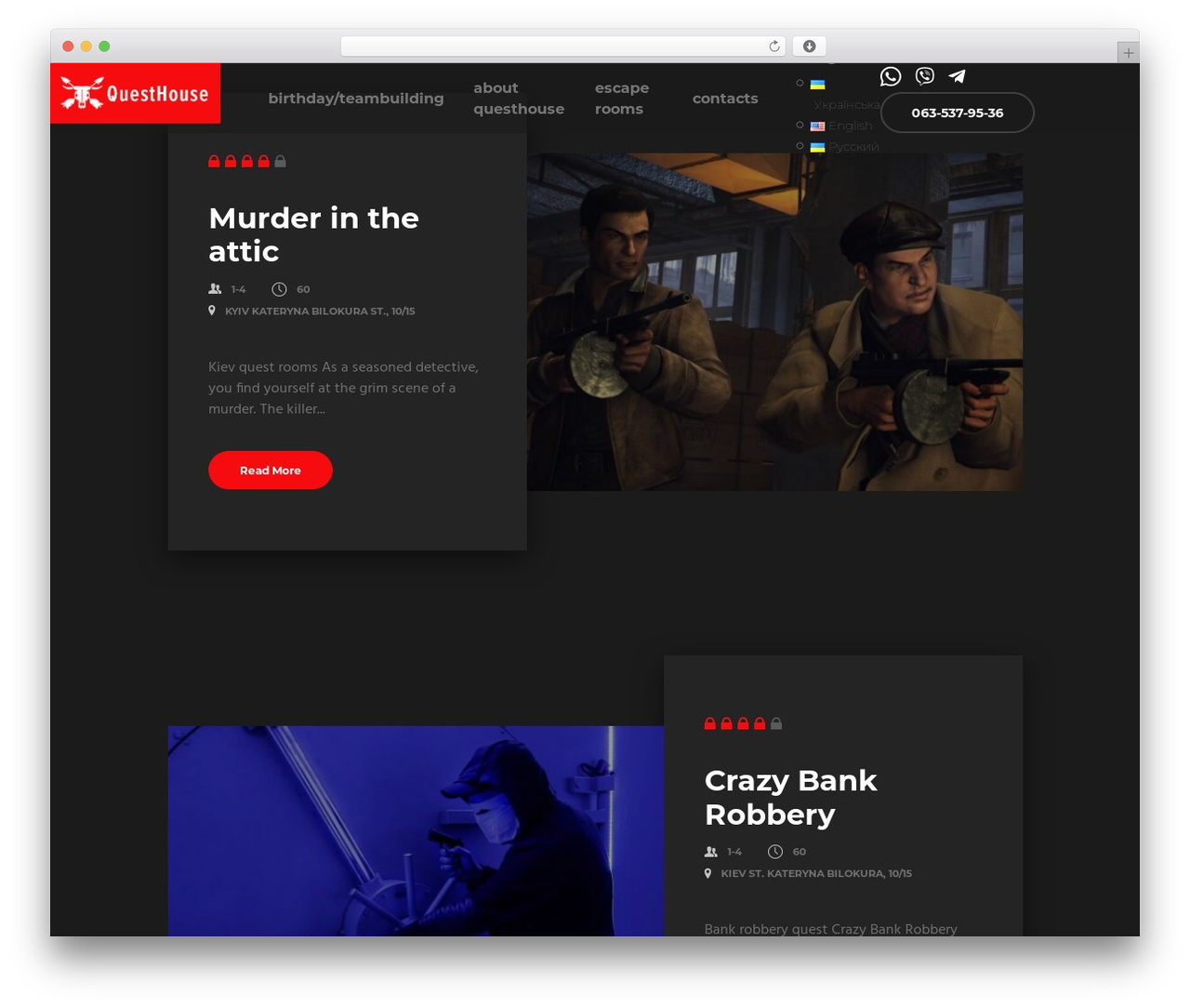This screenshot has width=1190, height=1008.
Task: Click the browser address bar
Action: [x=563, y=46]
